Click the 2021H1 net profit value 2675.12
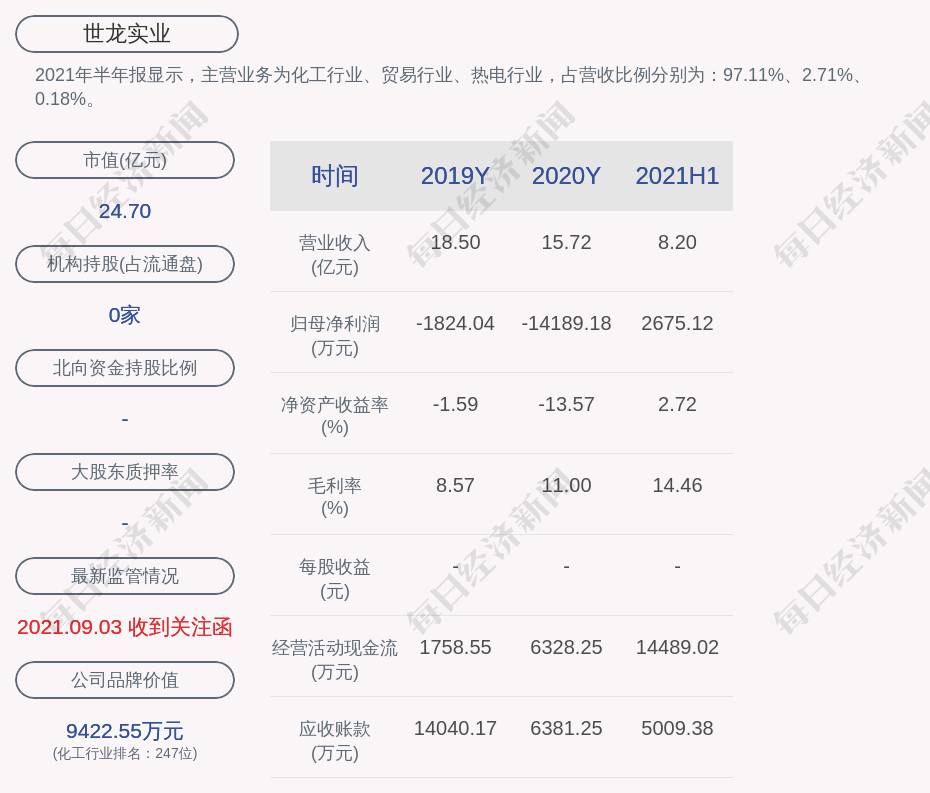 (x=677, y=324)
